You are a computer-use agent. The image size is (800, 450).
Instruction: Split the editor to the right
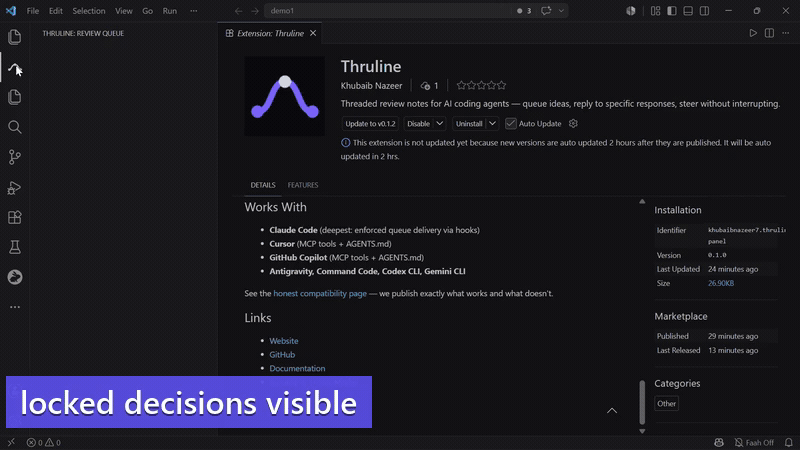(x=769, y=33)
